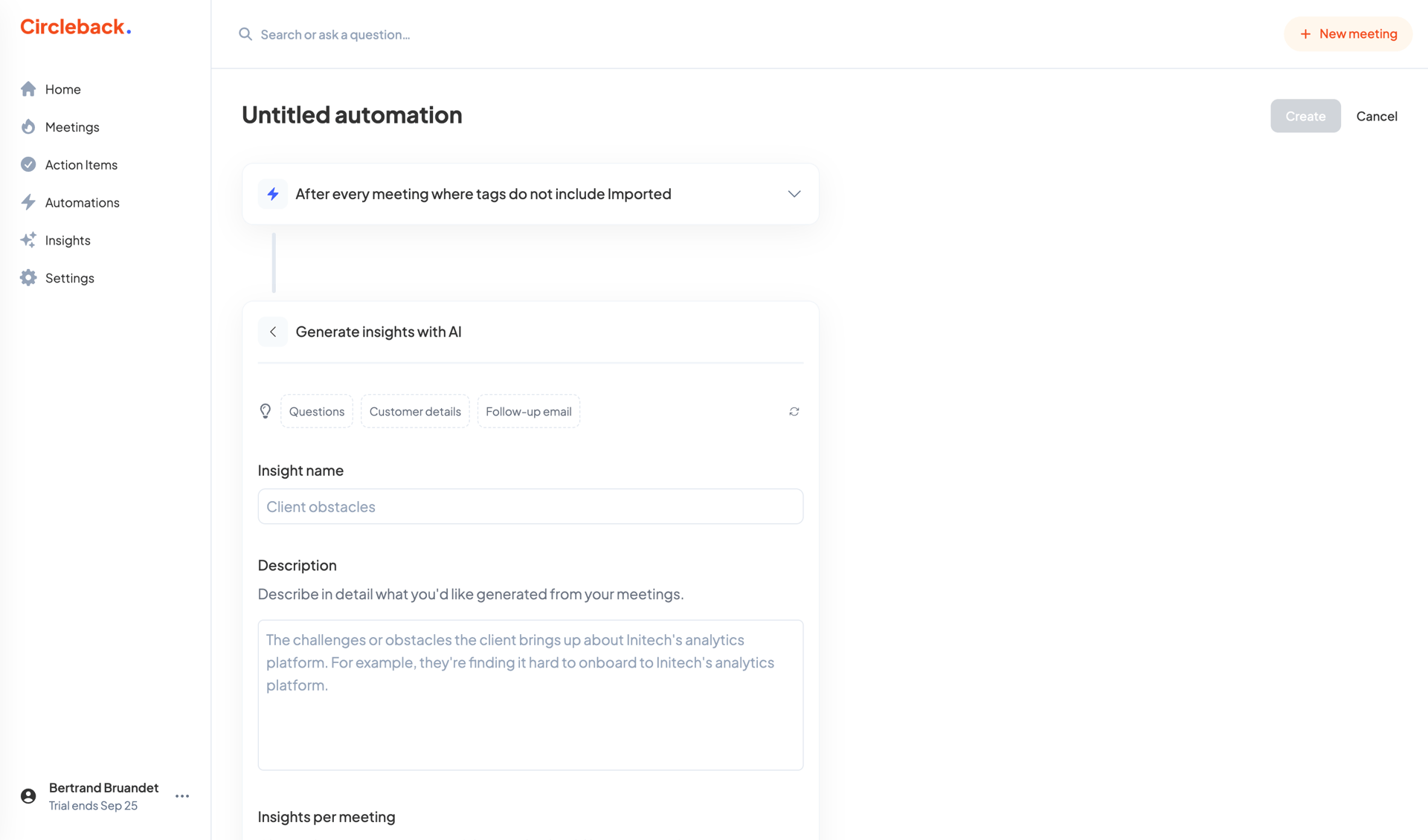Viewport: 1428px width, 840px height.
Task: Cancel the untitled automation
Action: [1377, 116]
